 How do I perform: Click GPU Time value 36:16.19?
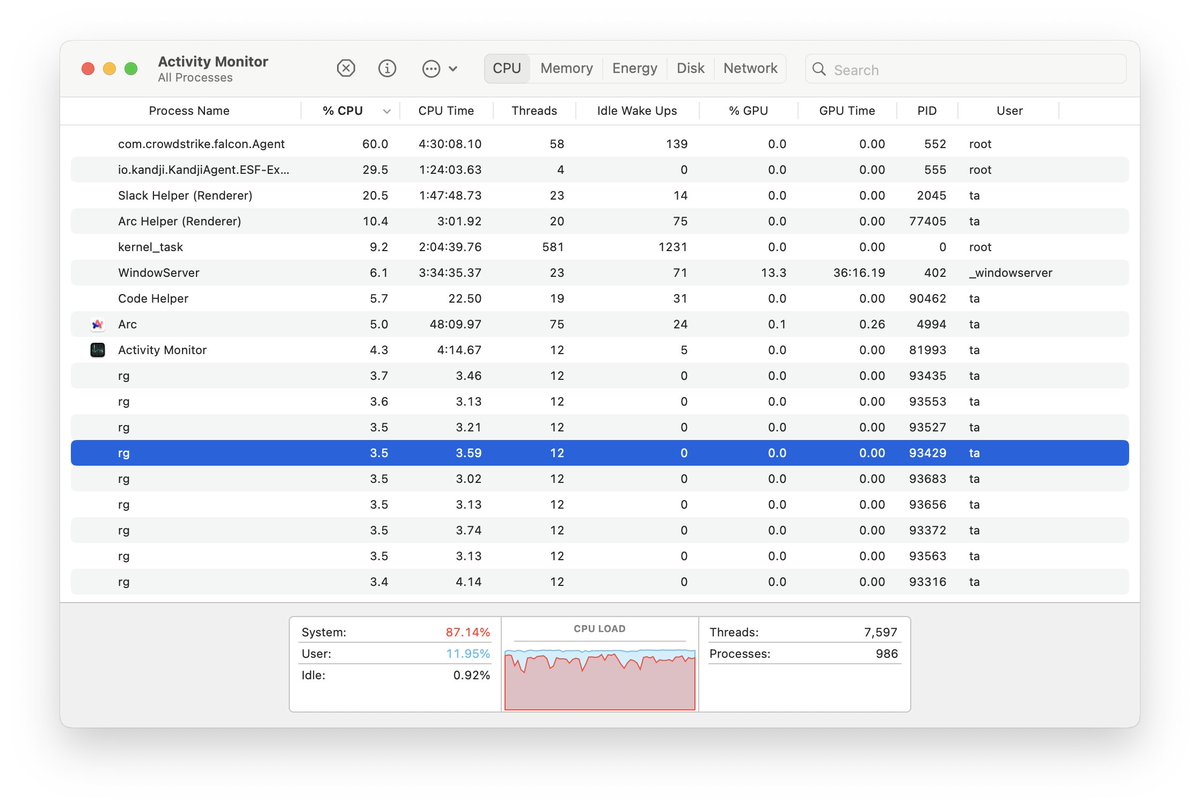857,273
